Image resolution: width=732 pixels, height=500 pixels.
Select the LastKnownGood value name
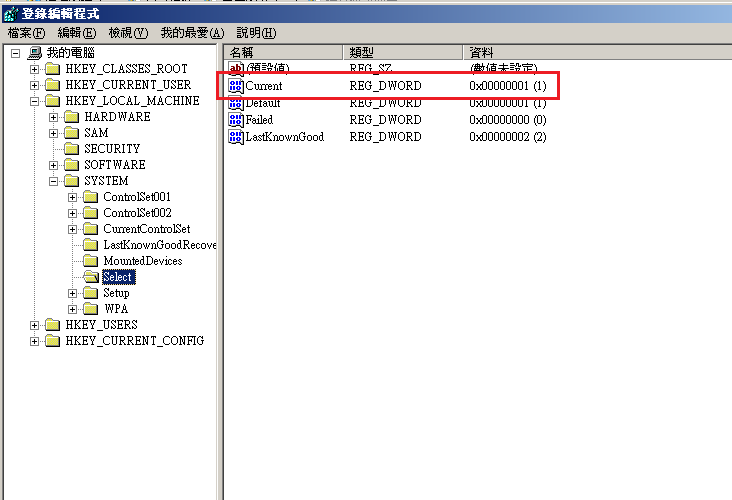(285, 137)
